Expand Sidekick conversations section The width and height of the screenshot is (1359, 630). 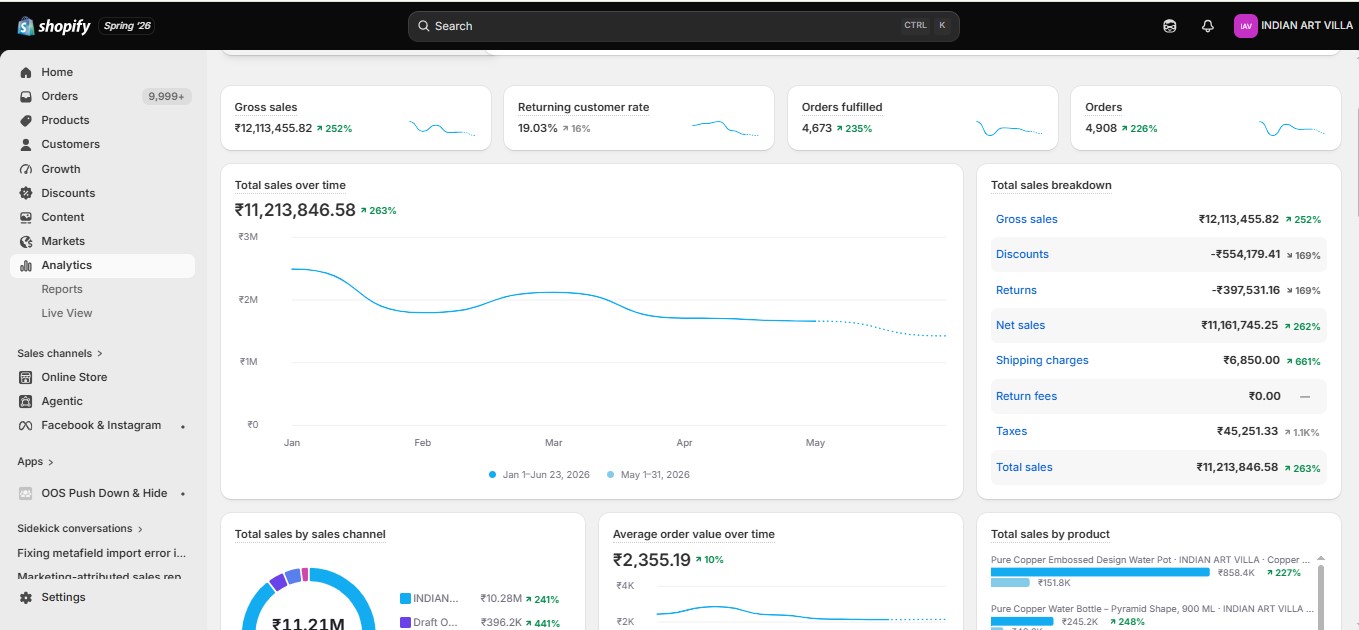pyautogui.click(x=81, y=528)
